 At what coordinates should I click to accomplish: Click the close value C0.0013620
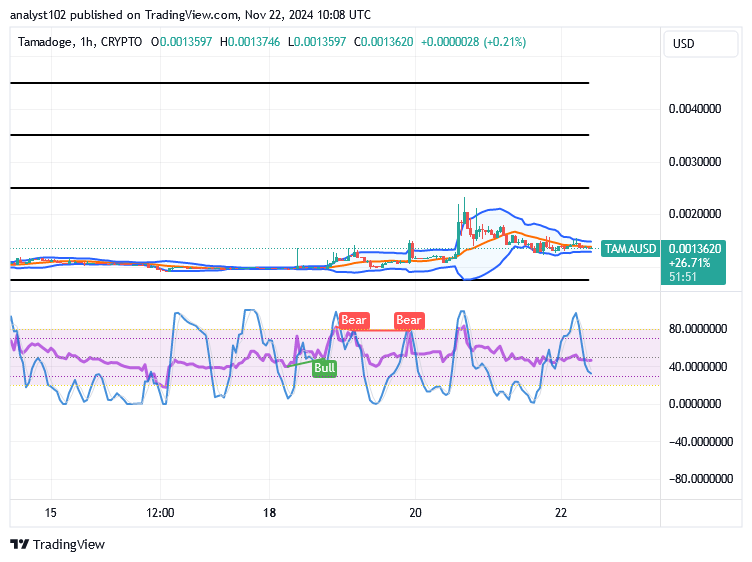[x=384, y=42]
